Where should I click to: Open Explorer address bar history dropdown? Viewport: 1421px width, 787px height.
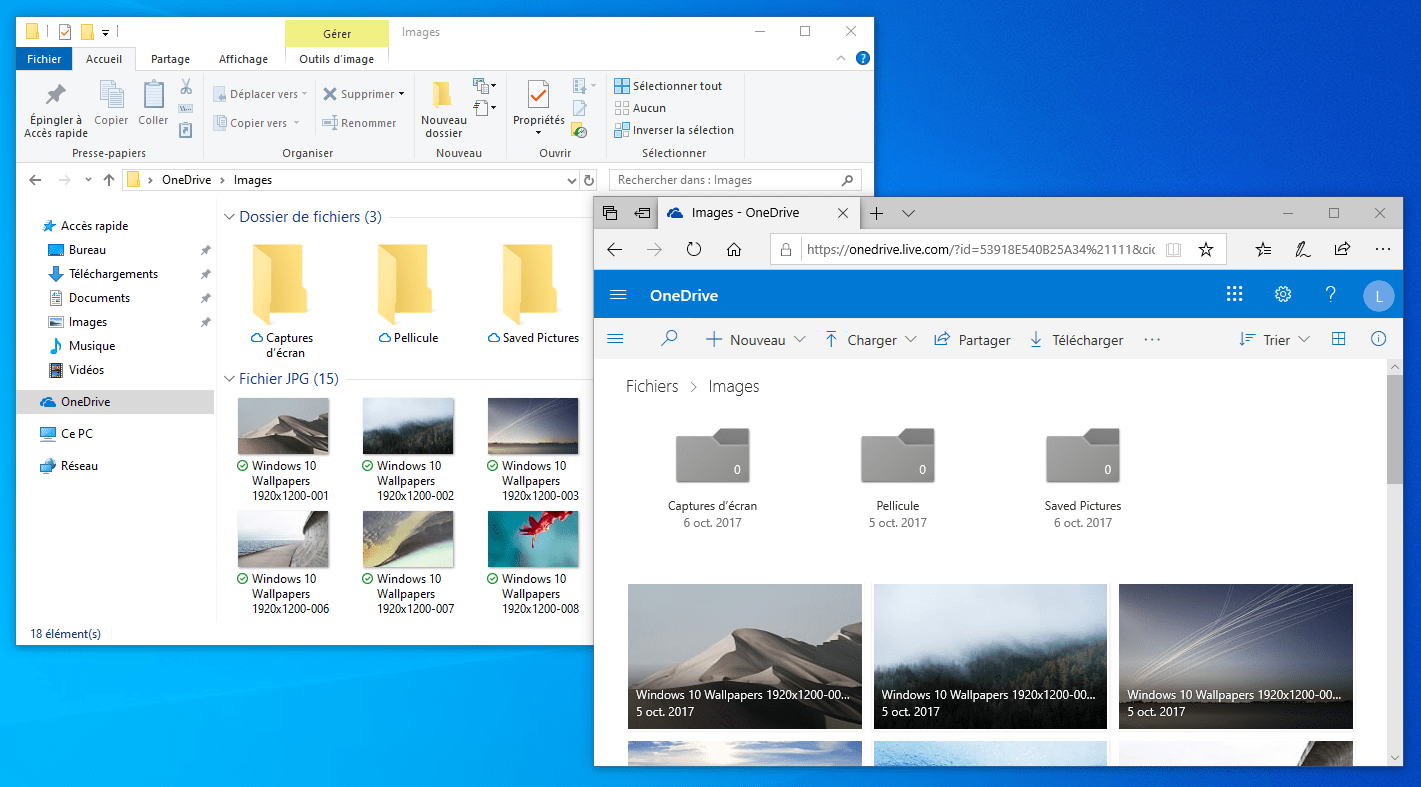click(572, 180)
